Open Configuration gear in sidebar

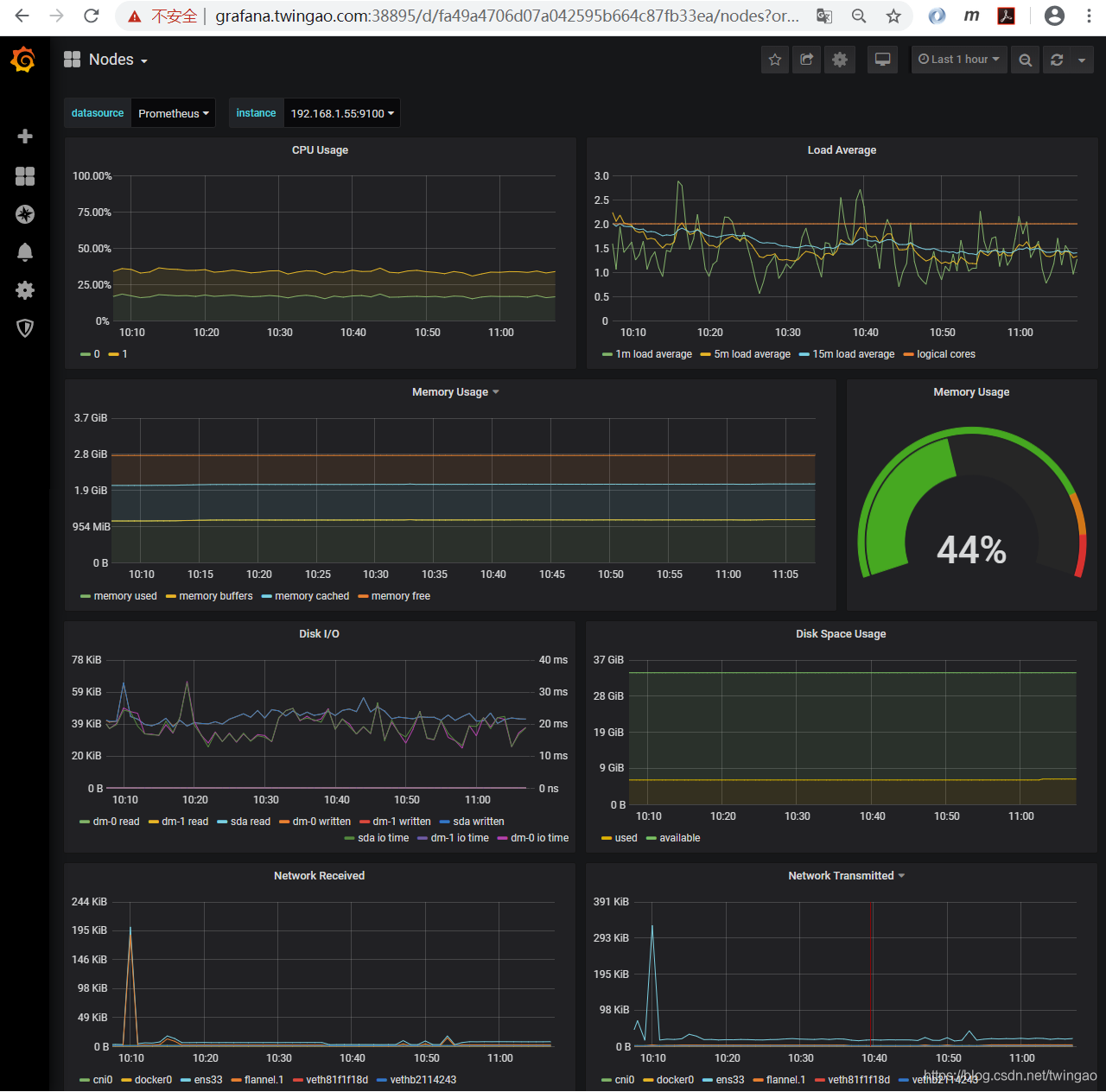[25, 290]
